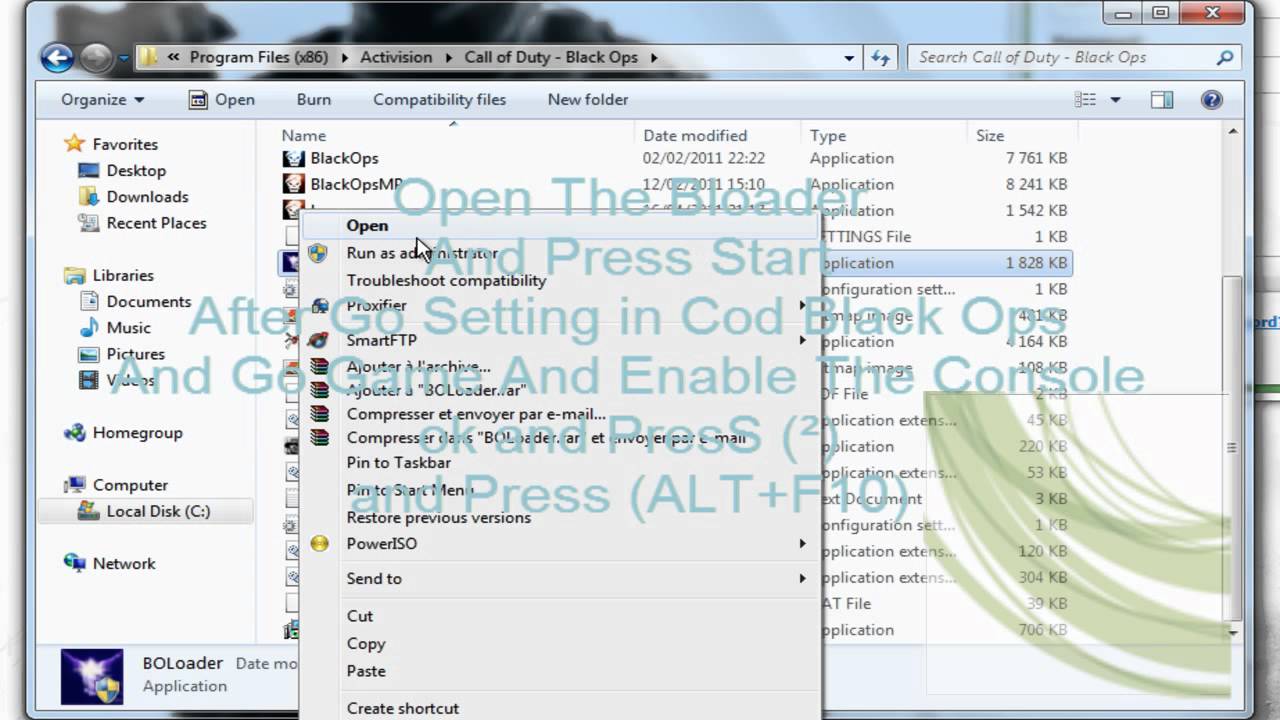Expand the Send to submenu arrow
Image resolution: width=1280 pixels, height=720 pixels.
(x=802, y=578)
